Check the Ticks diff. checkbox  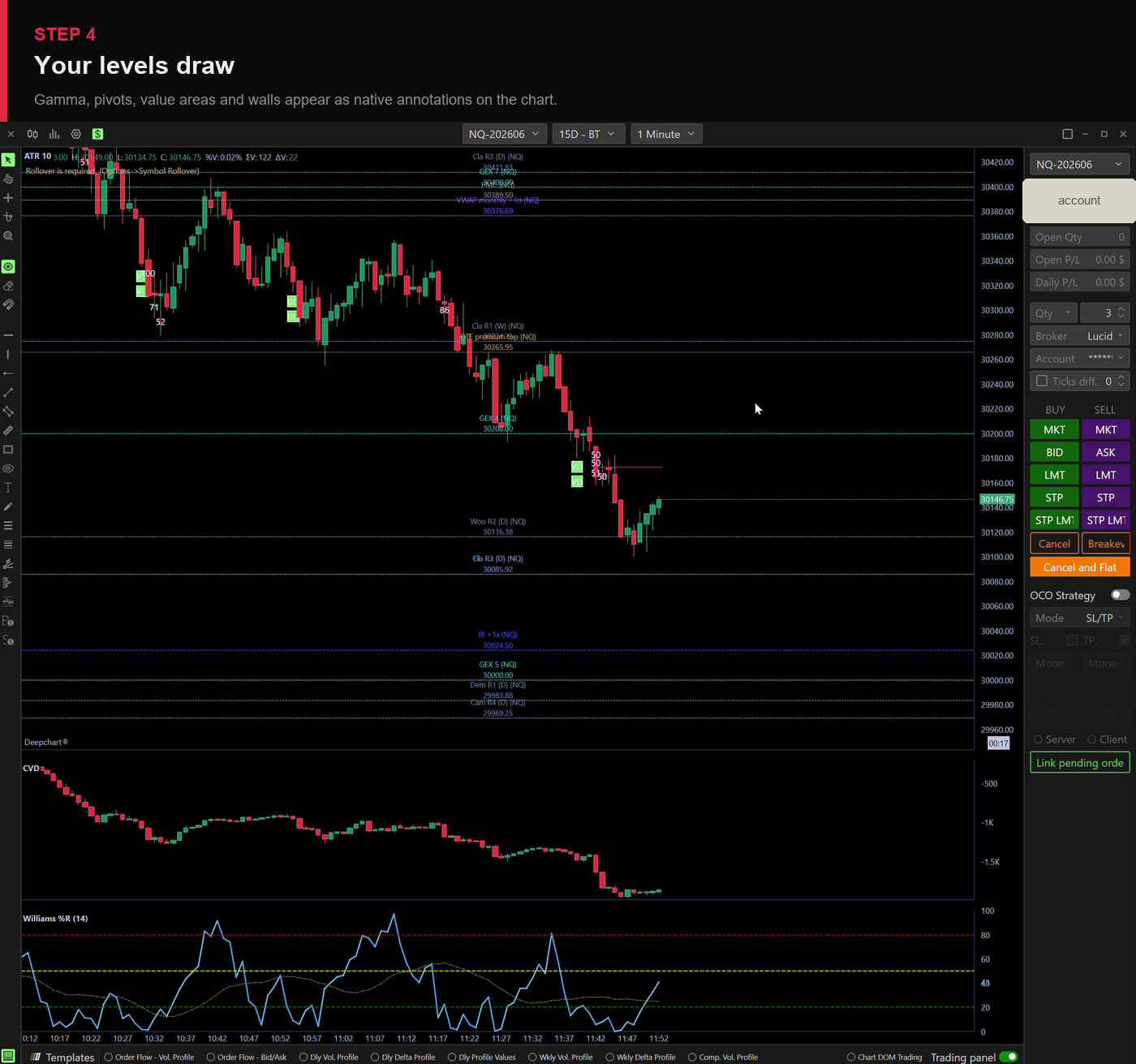click(1042, 381)
